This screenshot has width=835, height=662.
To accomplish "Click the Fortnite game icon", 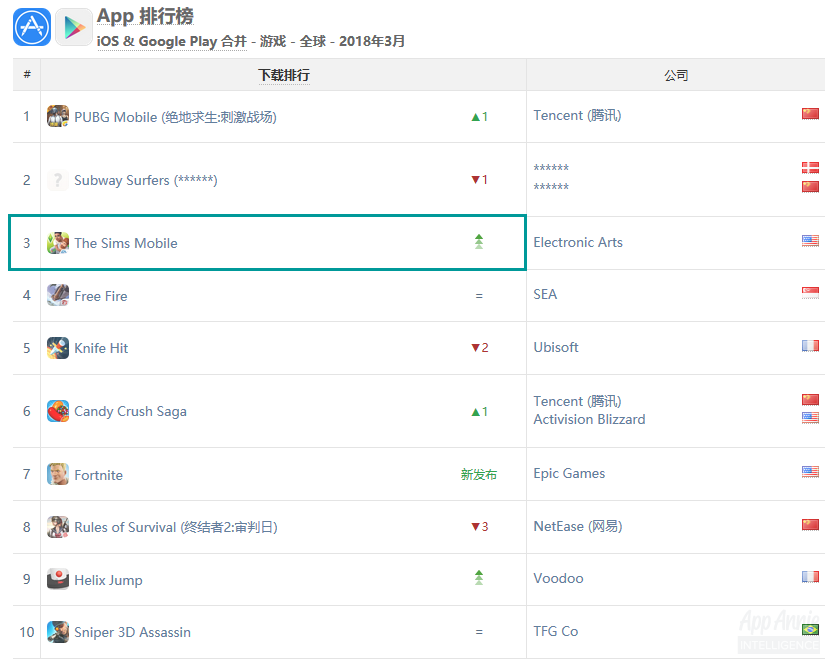I will coord(58,474).
